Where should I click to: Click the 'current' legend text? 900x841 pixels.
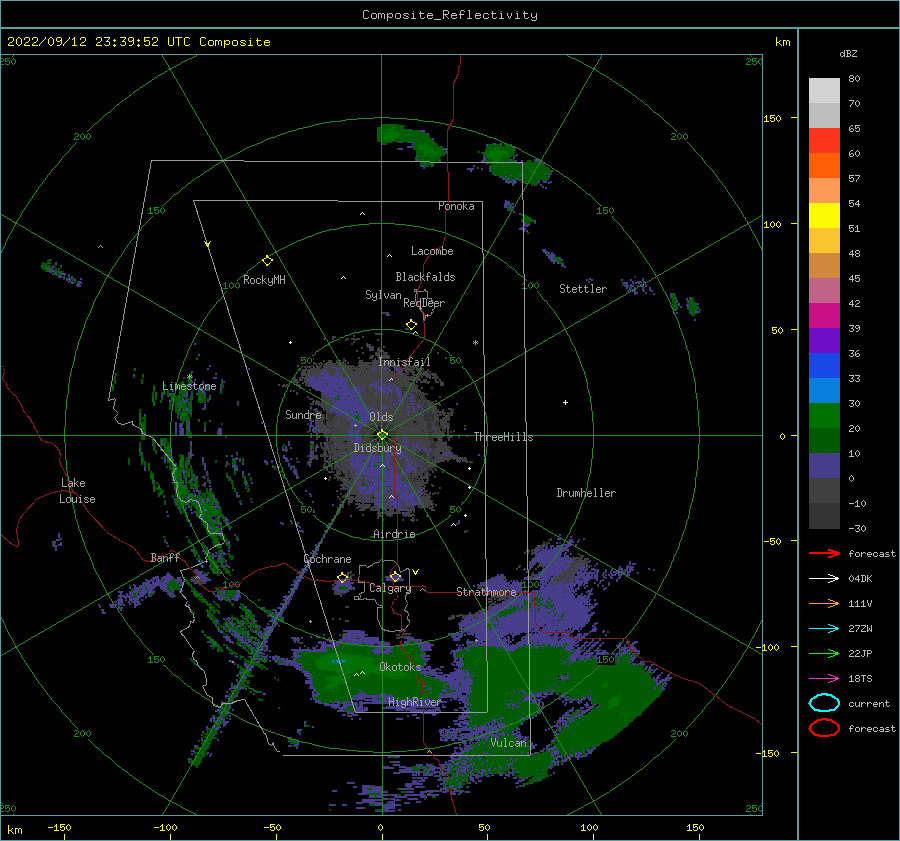point(869,703)
